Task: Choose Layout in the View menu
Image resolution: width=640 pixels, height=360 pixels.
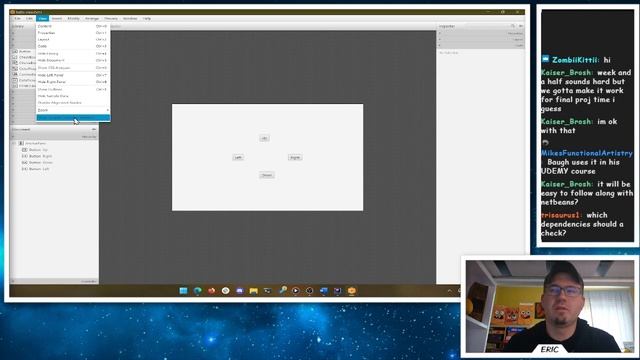Action: click(x=73, y=40)
